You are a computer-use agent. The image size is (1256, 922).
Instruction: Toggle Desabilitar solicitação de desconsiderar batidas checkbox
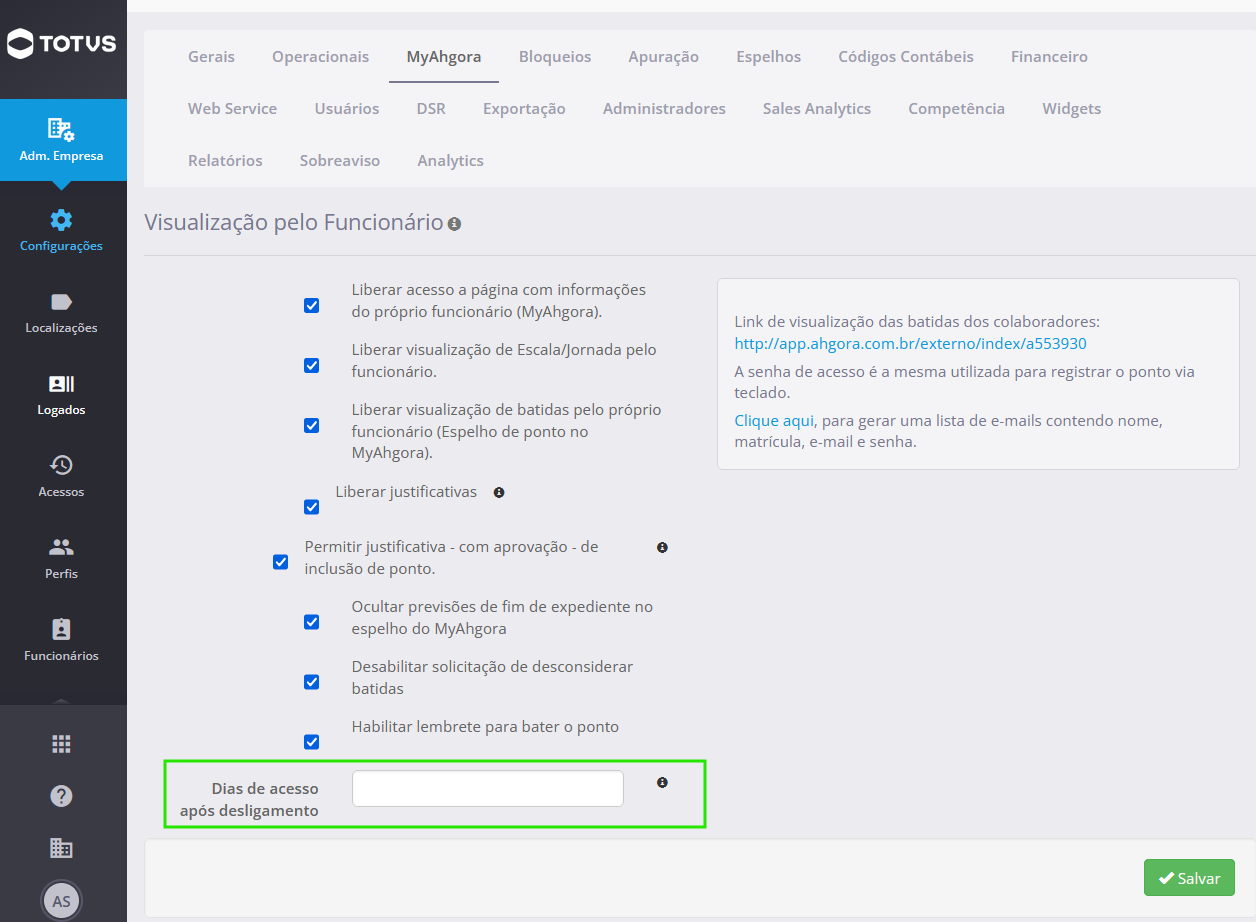click(x=311, y=682)
